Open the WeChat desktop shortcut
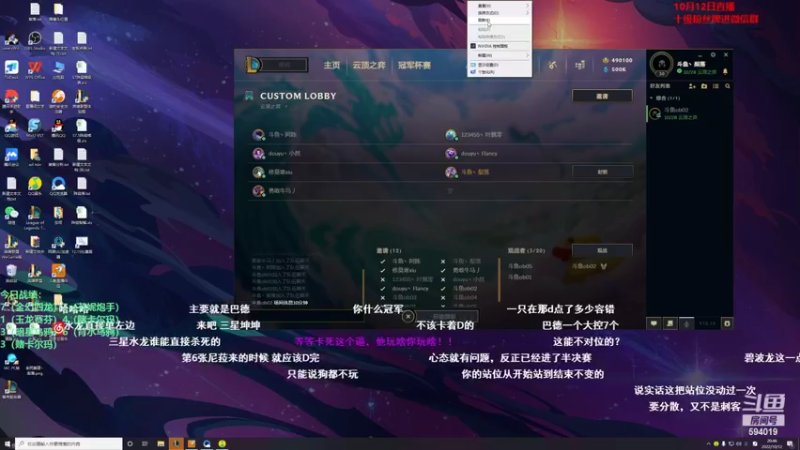Image resolution: width=800 pixels, height=450 pixels. [11, 215]
